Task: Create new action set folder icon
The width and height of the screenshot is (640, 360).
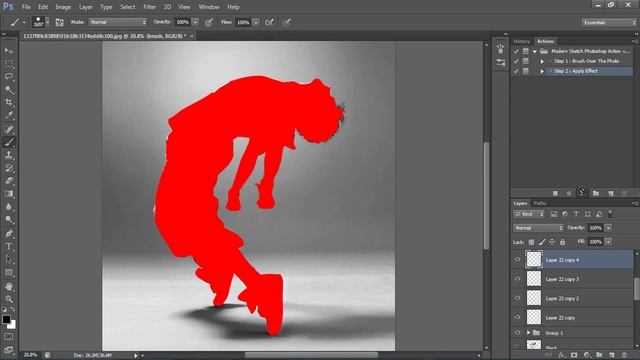Action: click(x=596, y=193)
